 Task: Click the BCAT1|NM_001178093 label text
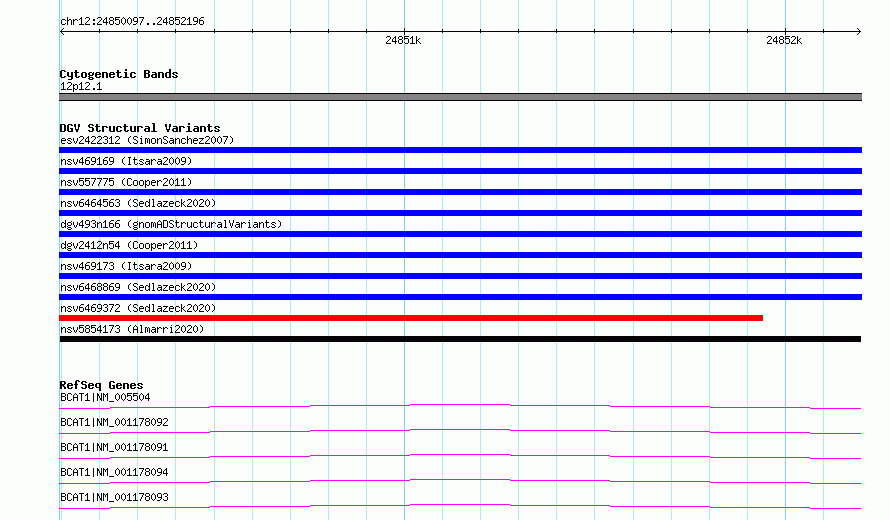[114, 497]
